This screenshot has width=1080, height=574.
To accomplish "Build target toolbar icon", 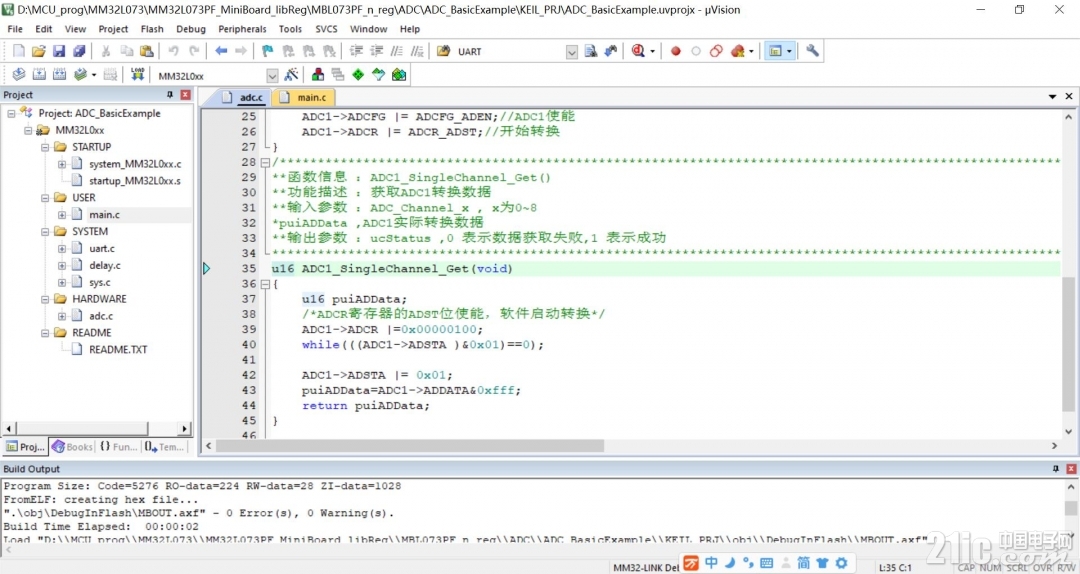I will [x=39, y=74].
